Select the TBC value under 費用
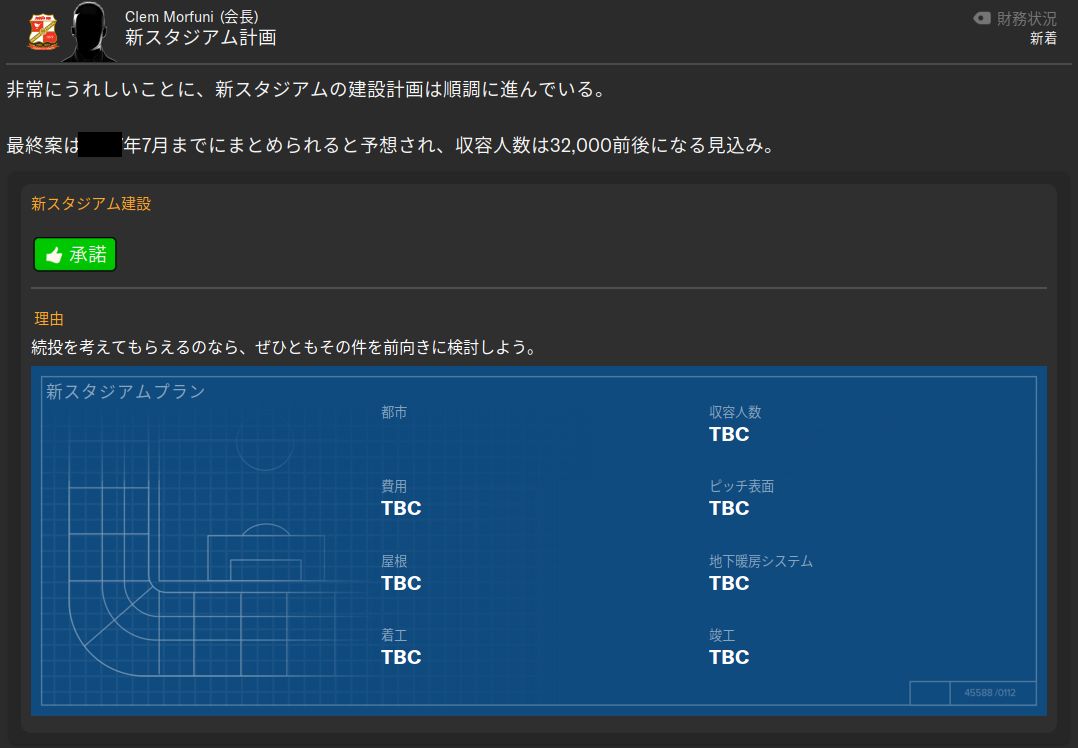 [x=401, y=508]
